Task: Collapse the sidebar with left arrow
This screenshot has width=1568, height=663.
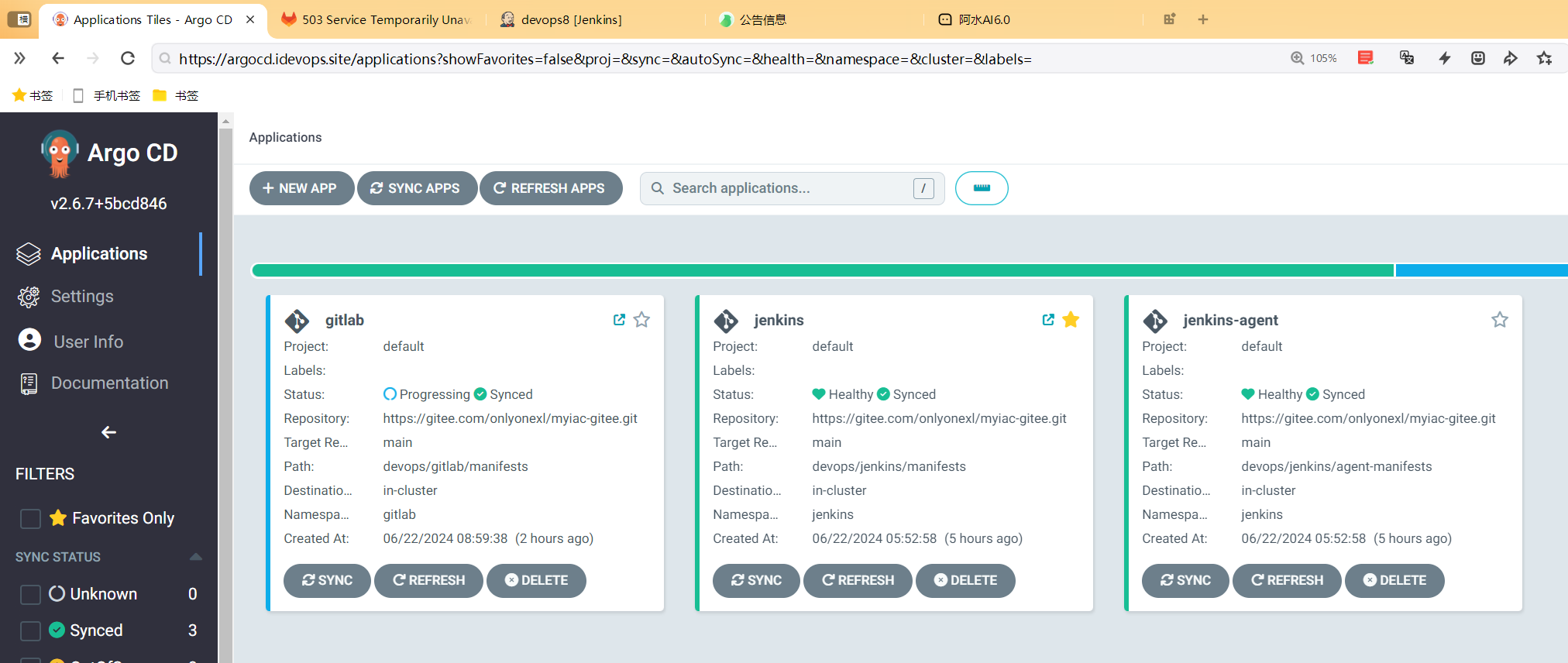Action: pyautogui.click(x=108, y=432)
